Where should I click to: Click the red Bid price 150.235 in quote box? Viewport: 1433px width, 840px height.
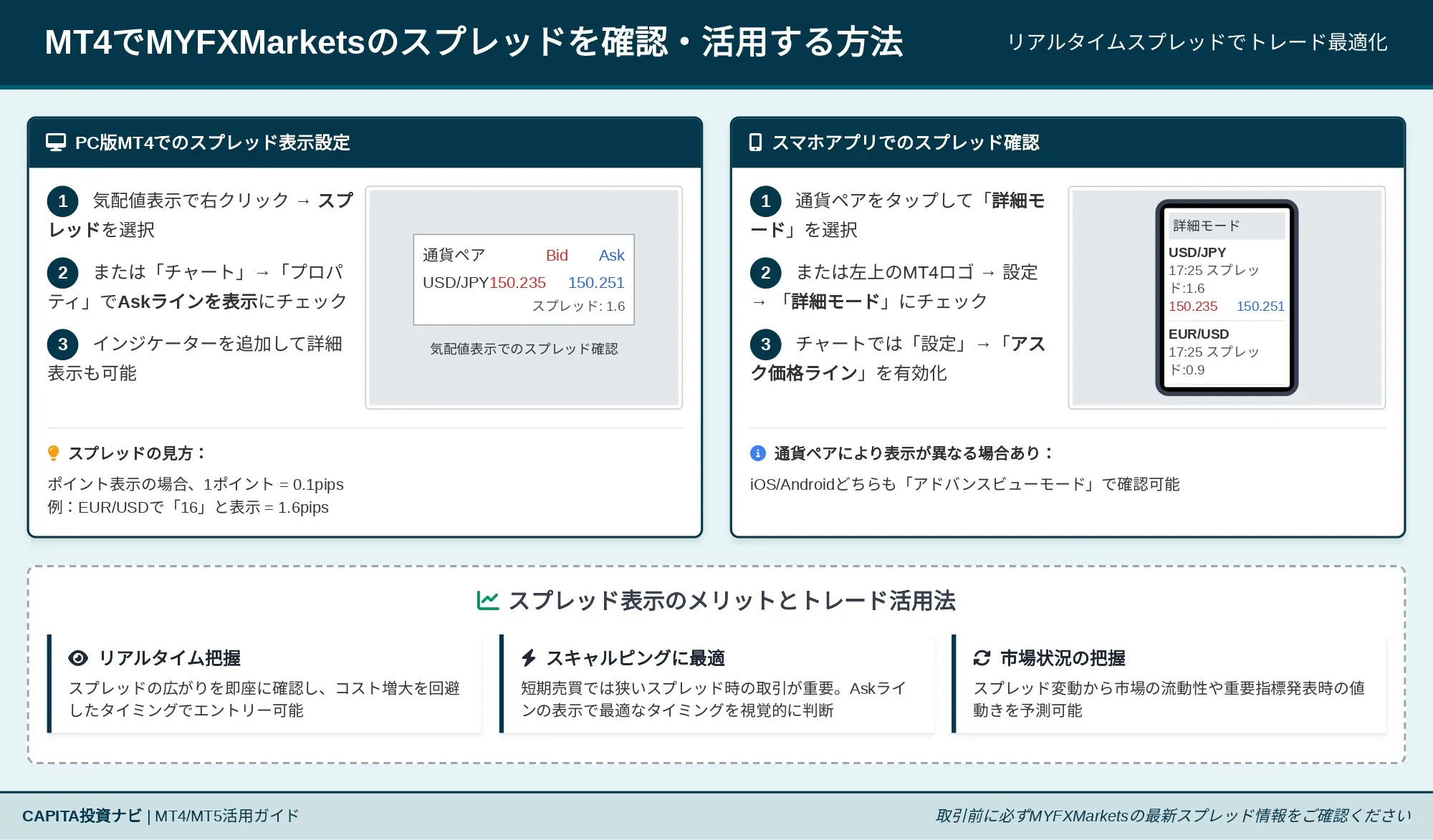coord(517,283)
